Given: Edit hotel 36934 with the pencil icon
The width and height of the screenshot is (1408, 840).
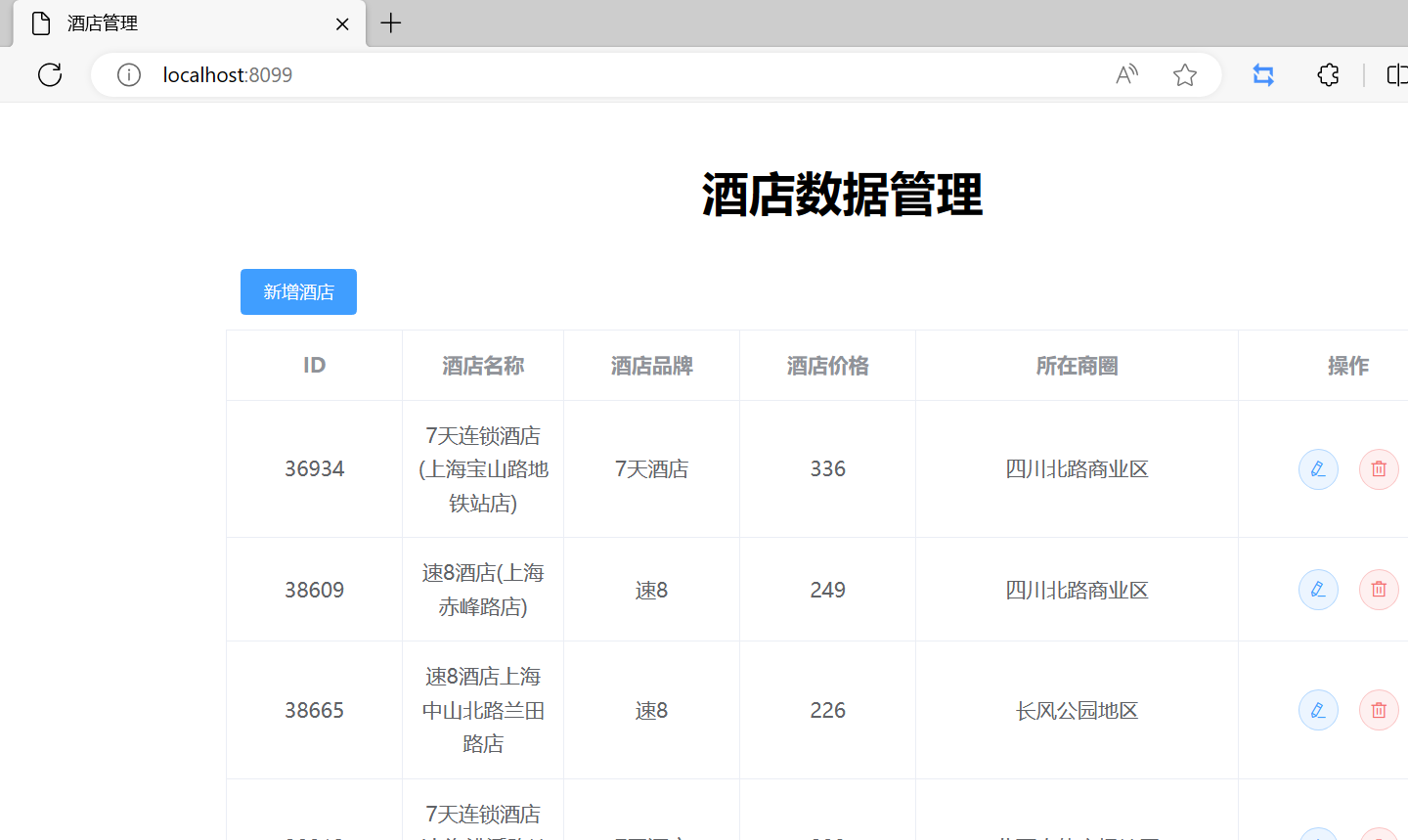Looking at the screenshot, I should tap(1318, 469).
